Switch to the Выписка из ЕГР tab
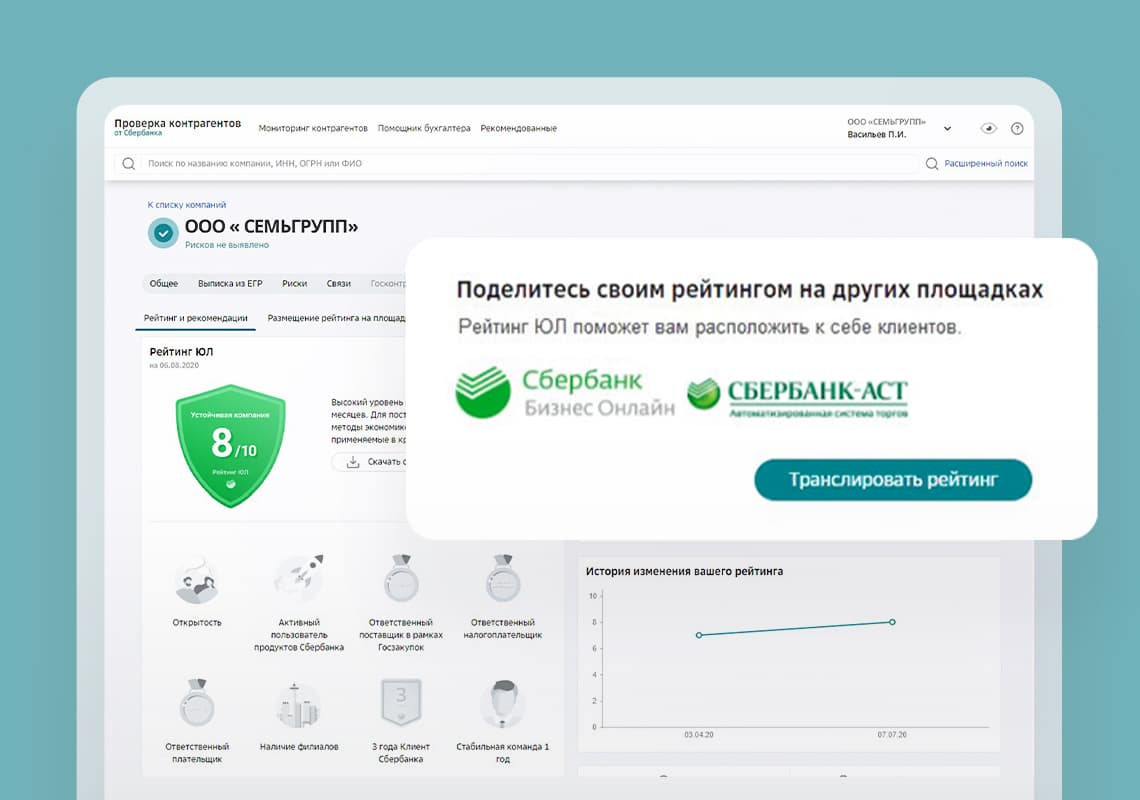 [x=230, y=284]
